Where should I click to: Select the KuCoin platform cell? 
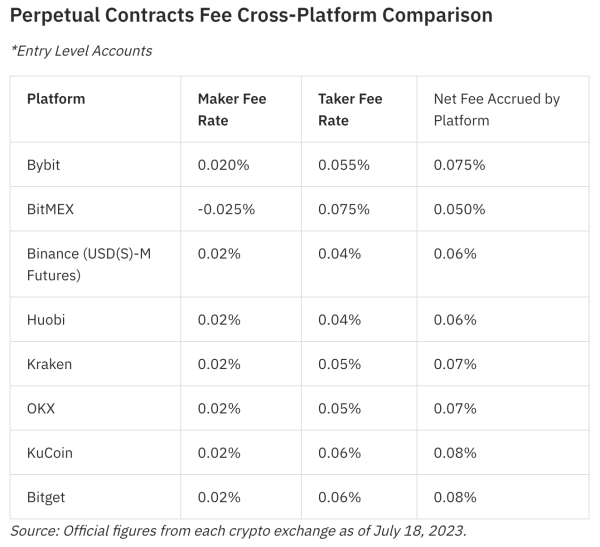click(x=50, y=453)
